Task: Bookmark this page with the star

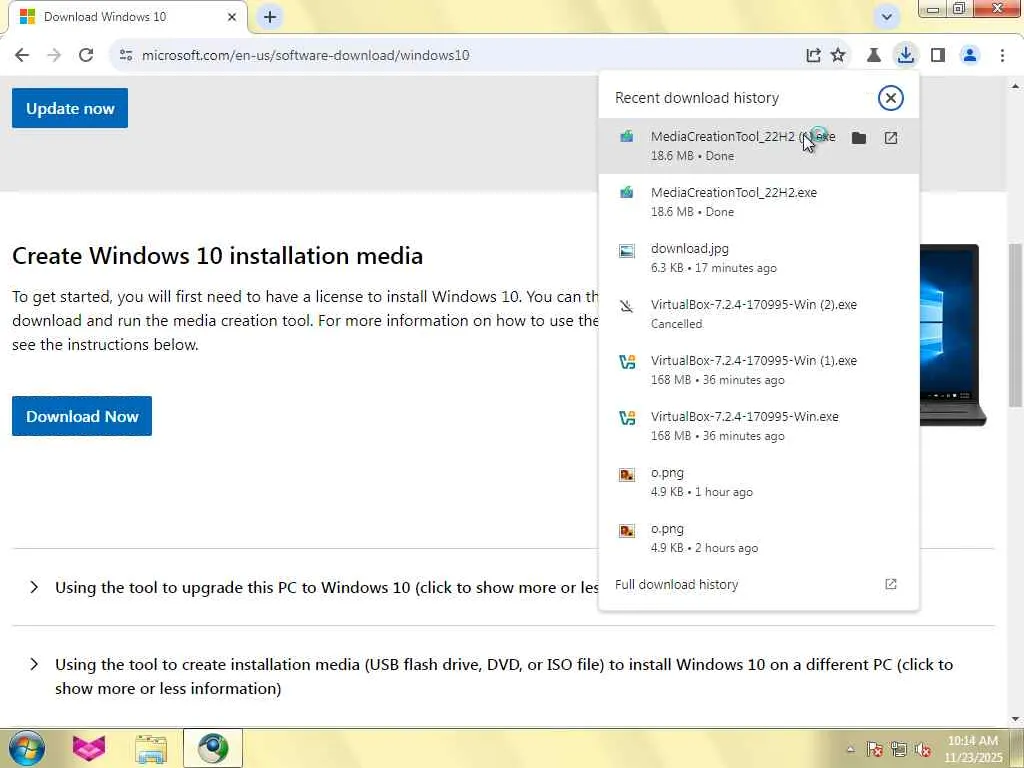Action: pos(838,56)
